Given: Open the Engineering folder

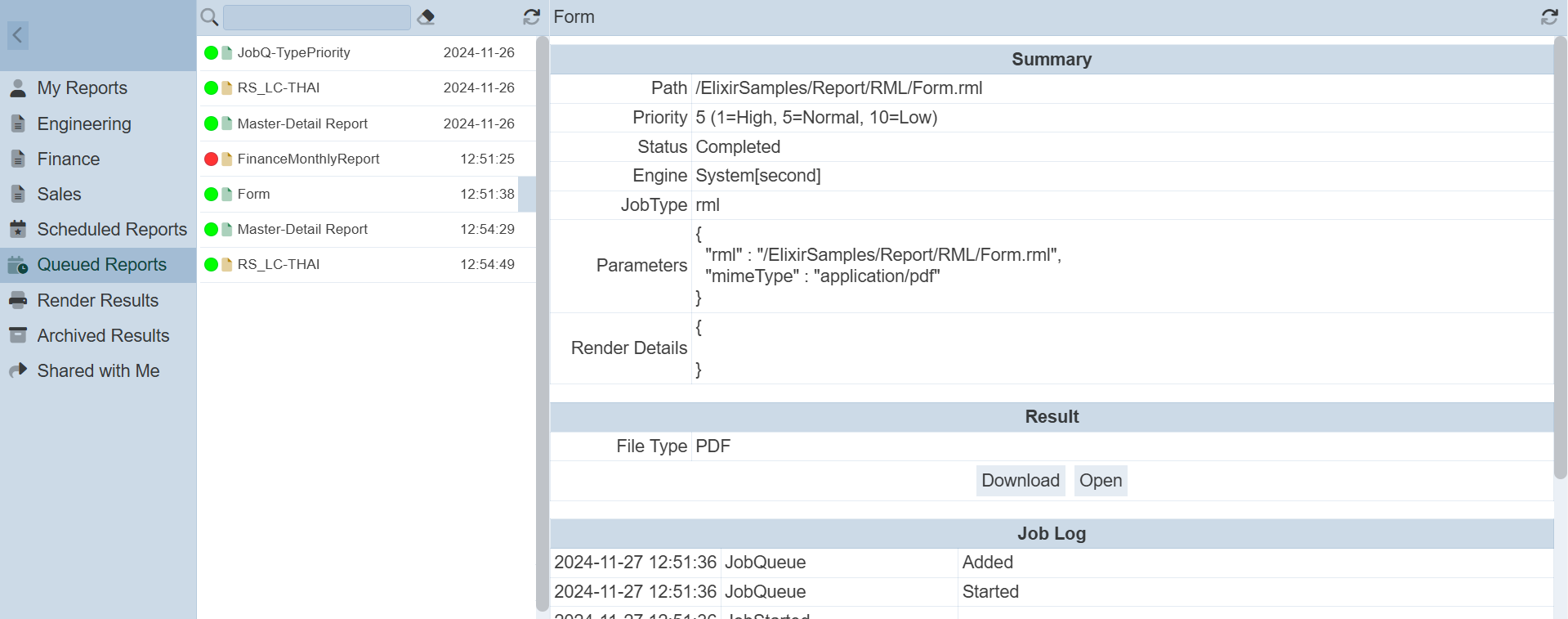Looking at the screenshot, I should tap(83, 123).
